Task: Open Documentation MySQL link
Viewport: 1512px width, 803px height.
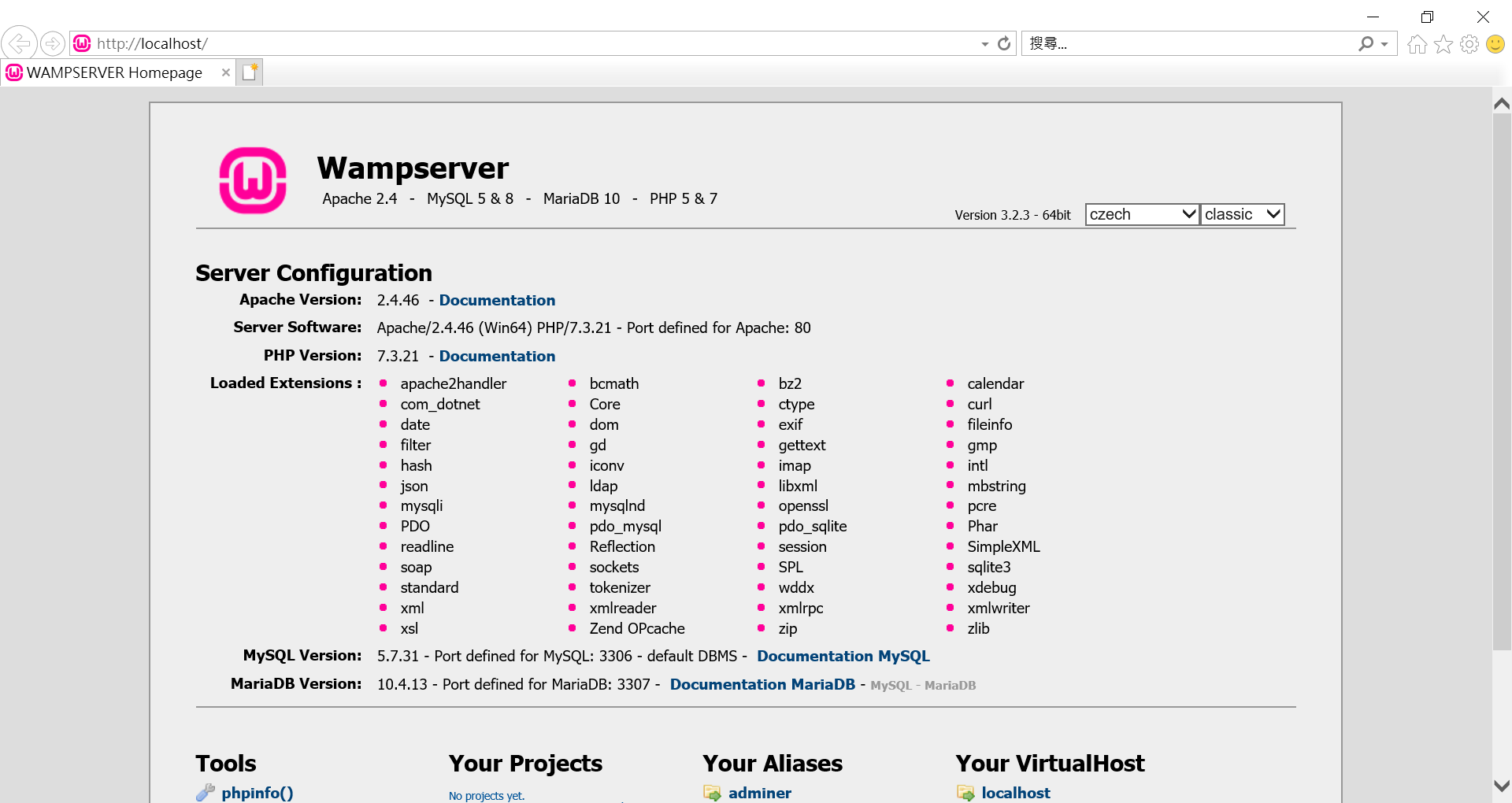Action: pos(843,656)
